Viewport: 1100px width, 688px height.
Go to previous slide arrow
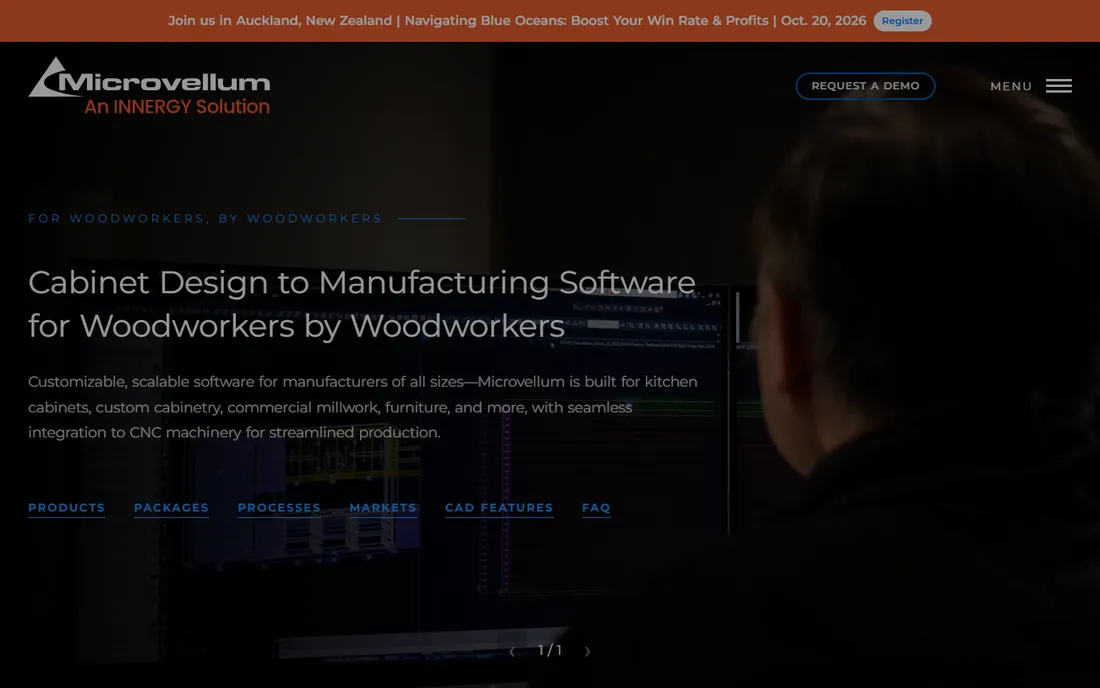[512, 652]
